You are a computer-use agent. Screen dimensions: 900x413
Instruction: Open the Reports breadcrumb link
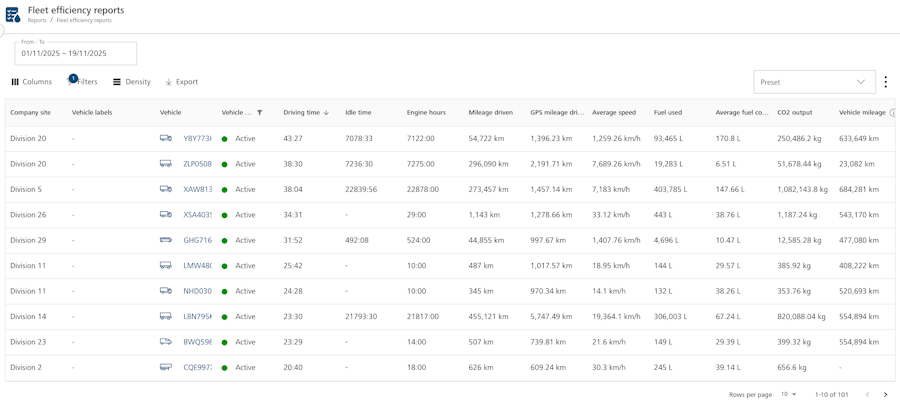point(37,21)
